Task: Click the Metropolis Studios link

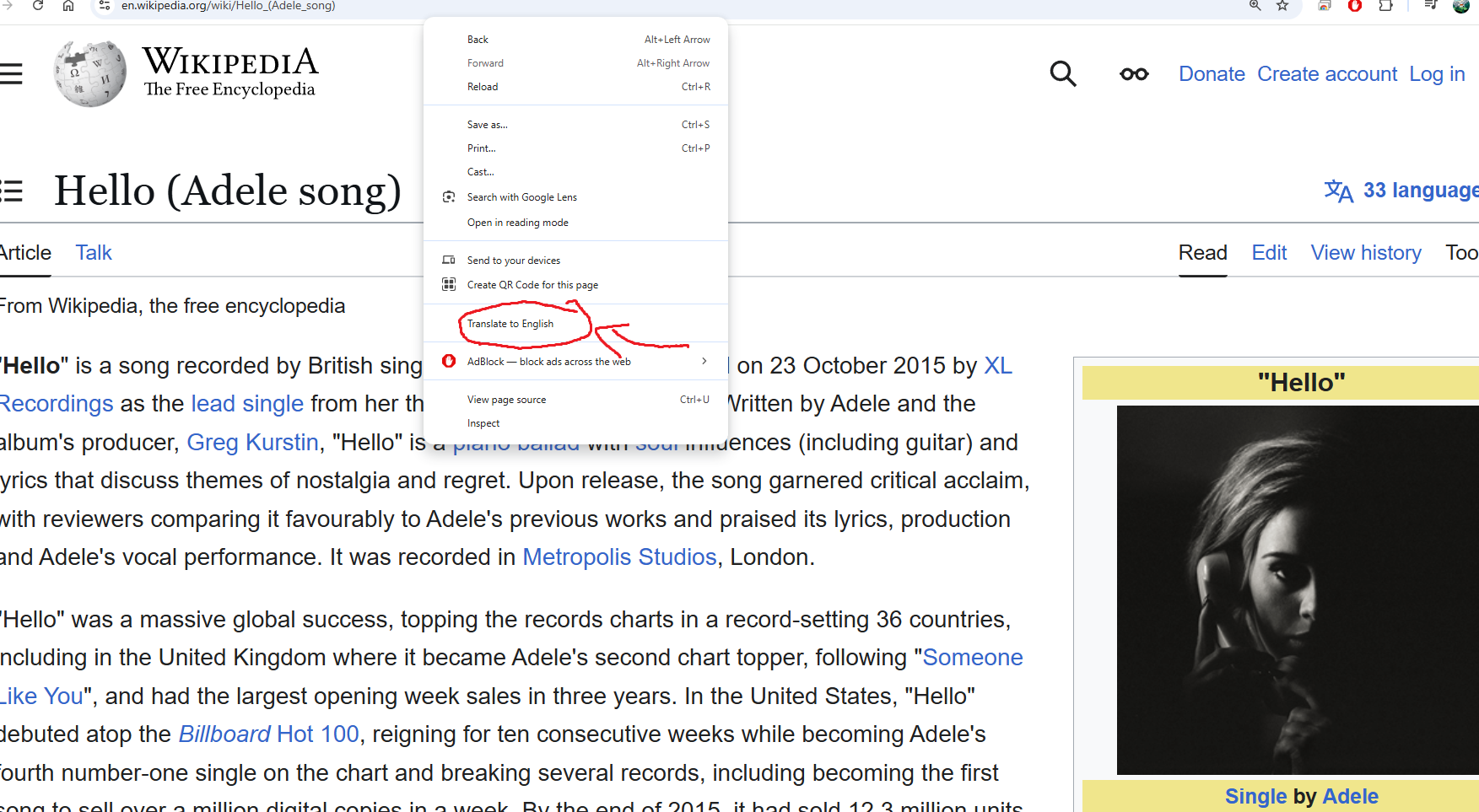Action: click(619, 557)
